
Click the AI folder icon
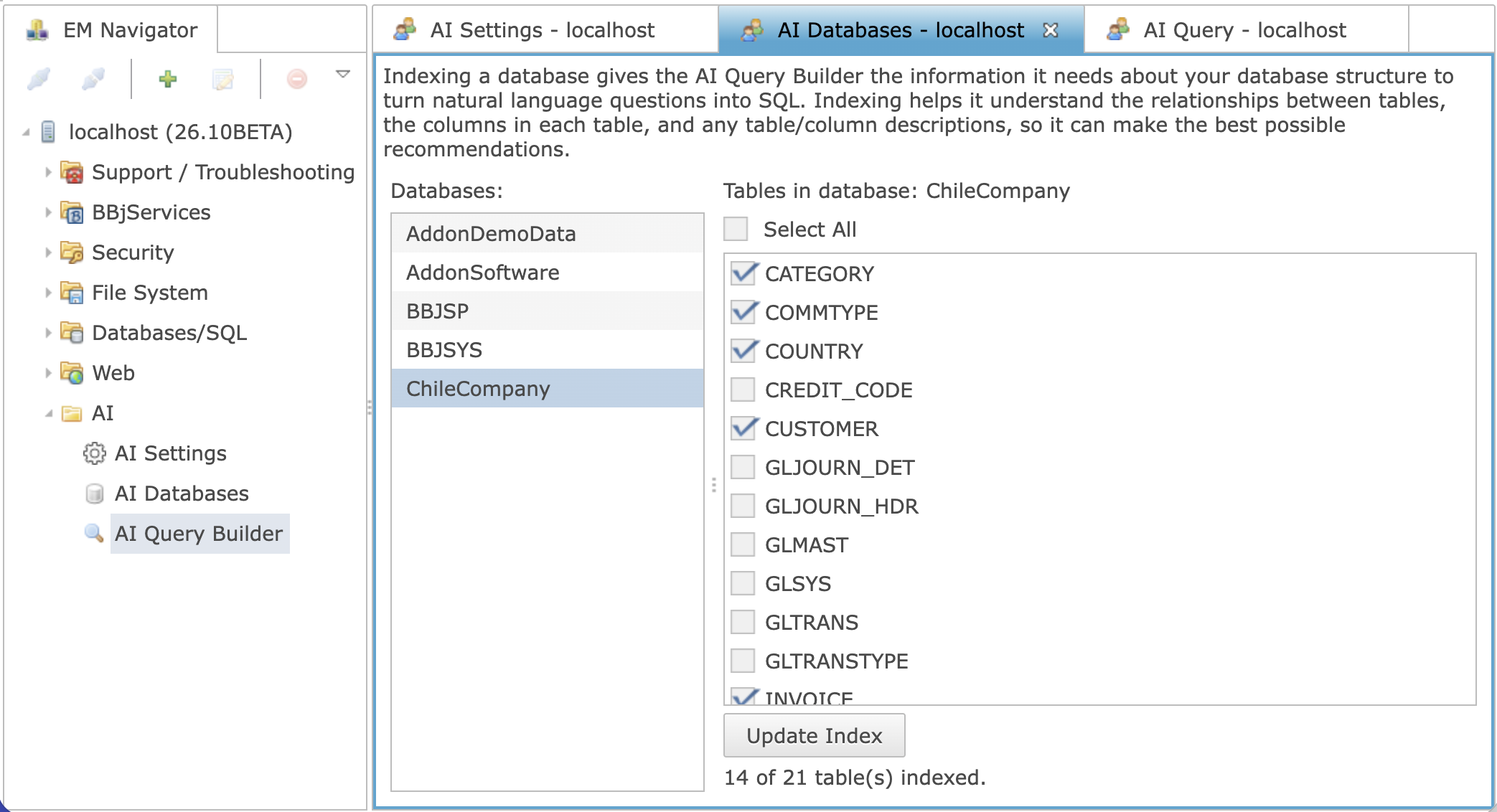click(72, 414)
